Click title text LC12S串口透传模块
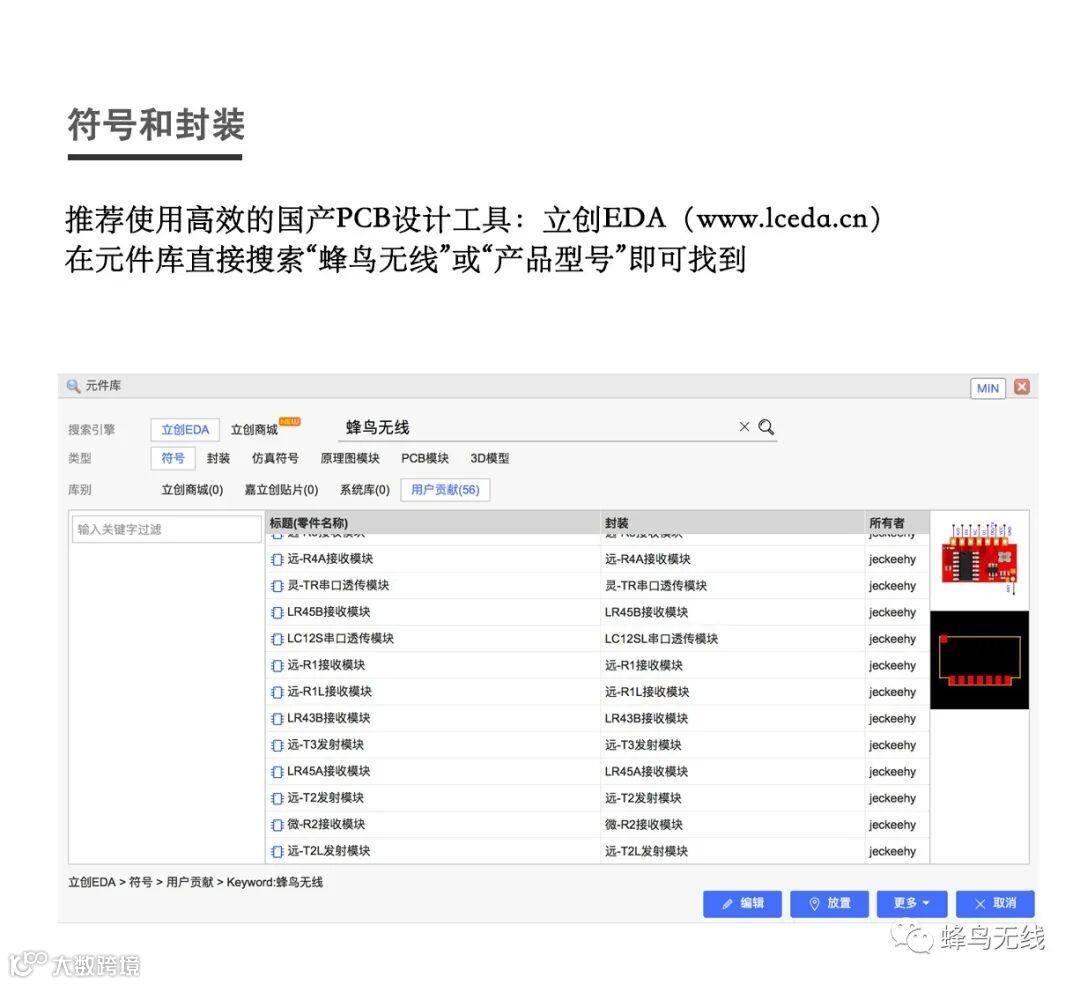 pyautogui.click(x=340, y=639)
